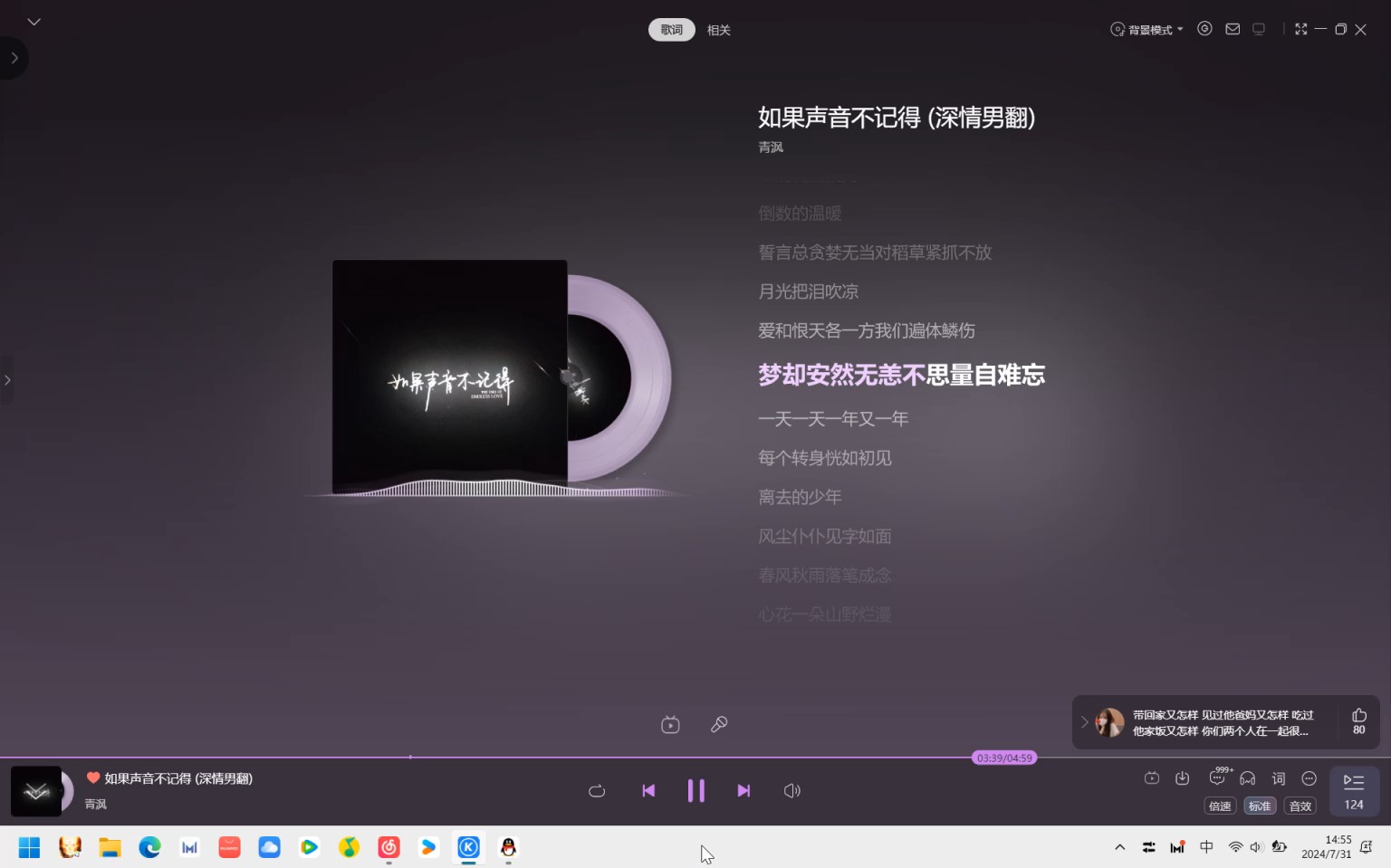Jump to lyric line 风尘仆仆见字如面
Image resolution: width=1391 pixels, height=868 pixels.
(825, 536)
